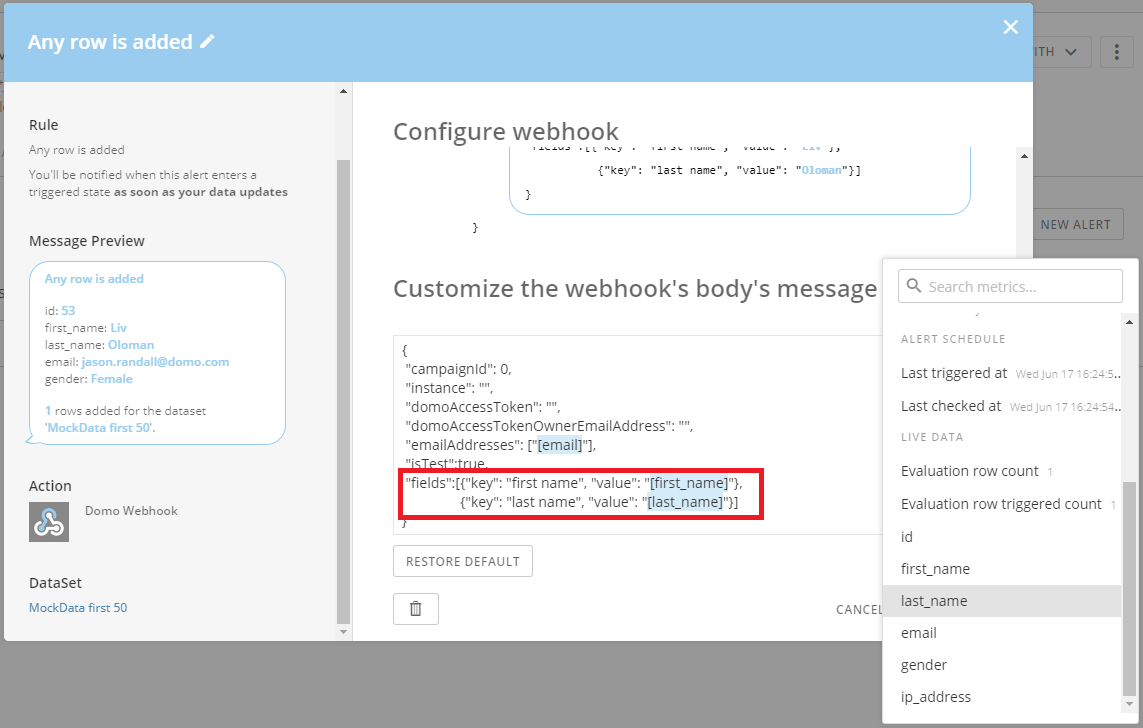Open the three-dot options menu top right
The height and width of the screenshot is (728, 1143).
pos(1116,51)
